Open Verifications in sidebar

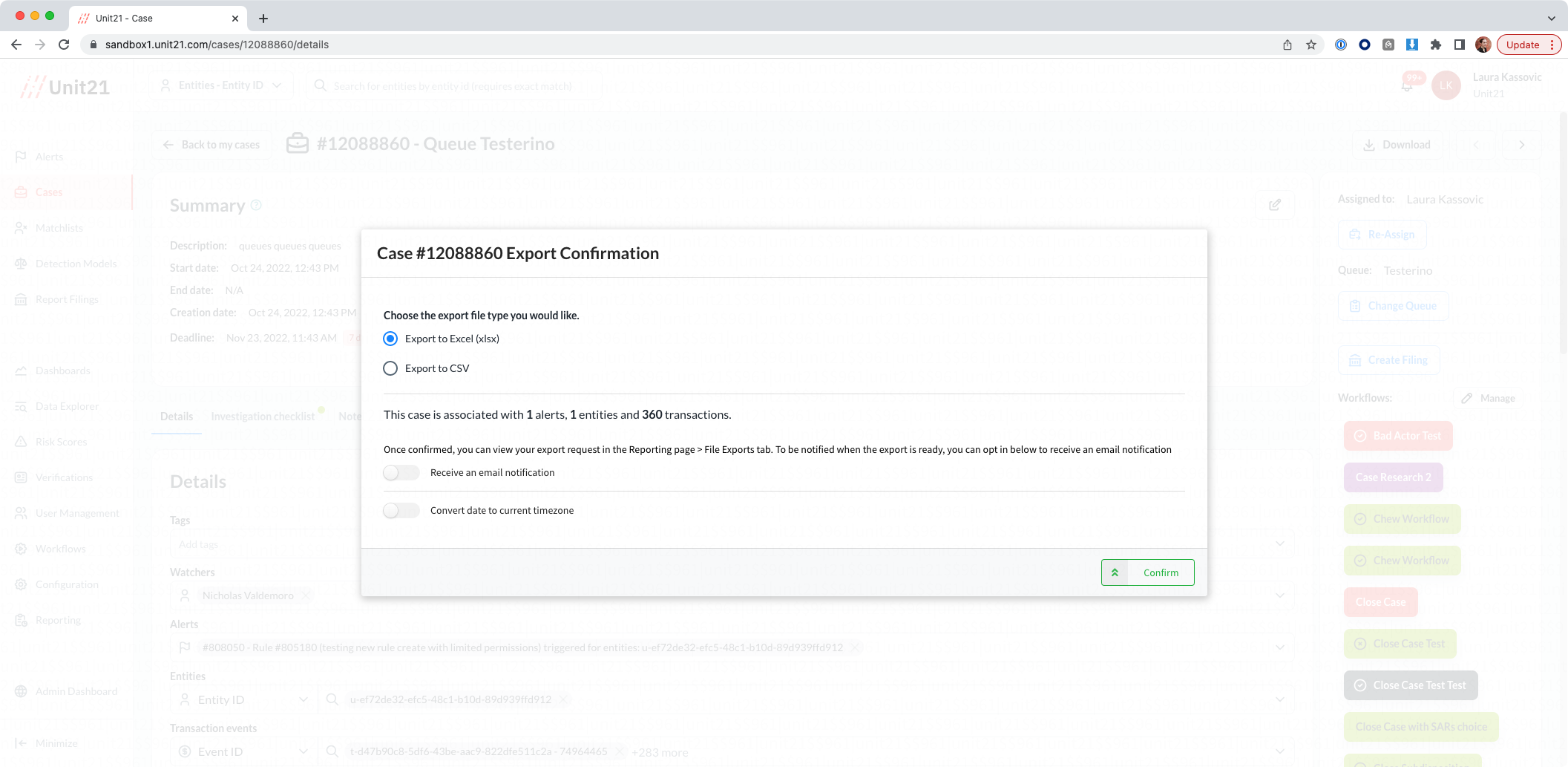click(64, 477)
